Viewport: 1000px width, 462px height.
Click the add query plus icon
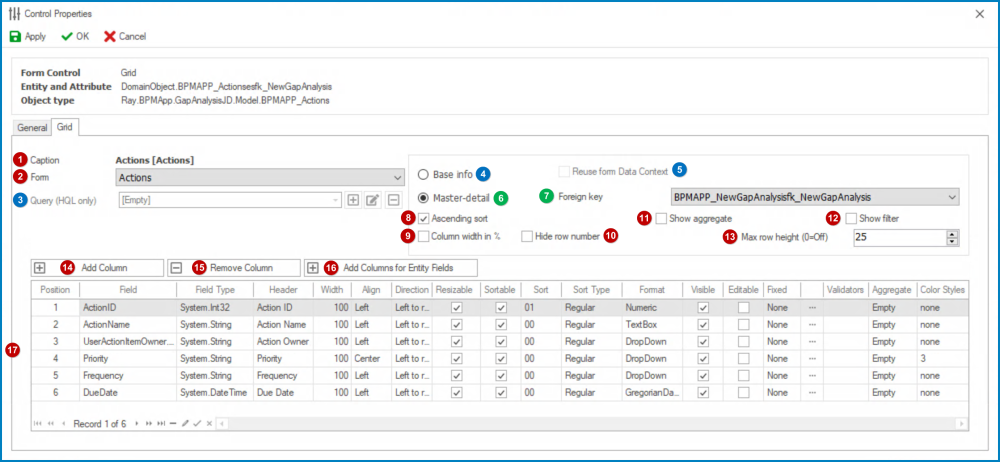[354, 200]
